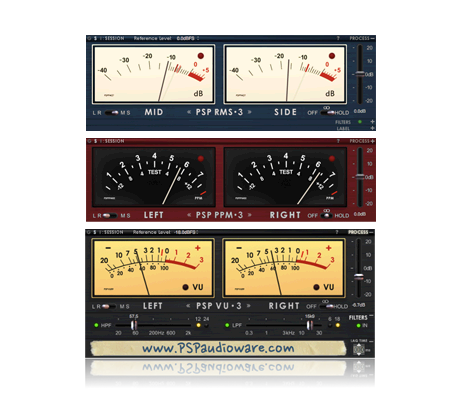
Task: Select the 12 dB HPF slope LED
Action: (198, 325)
